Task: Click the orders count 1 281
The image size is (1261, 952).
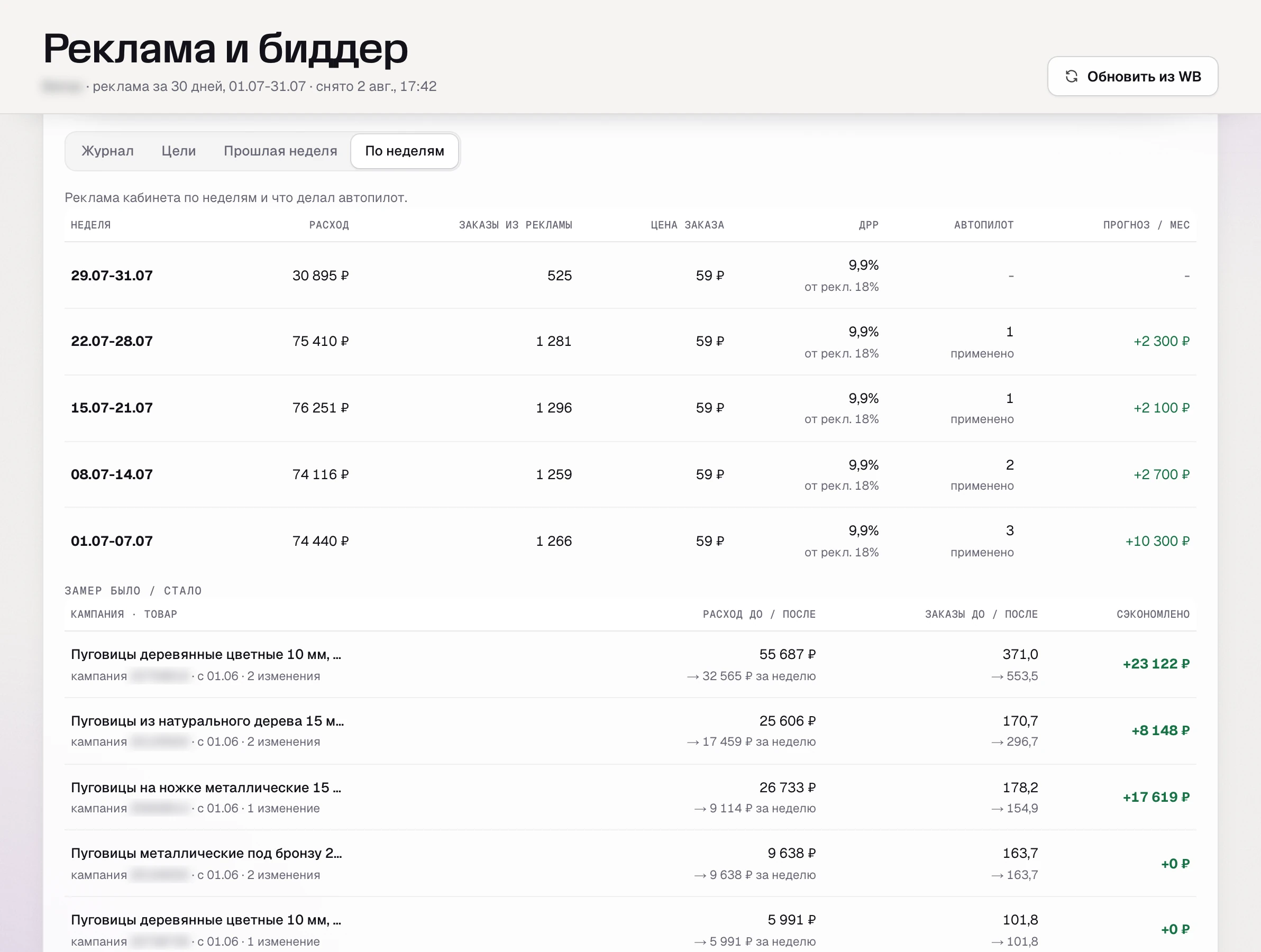Action: (x=554, y=342)
